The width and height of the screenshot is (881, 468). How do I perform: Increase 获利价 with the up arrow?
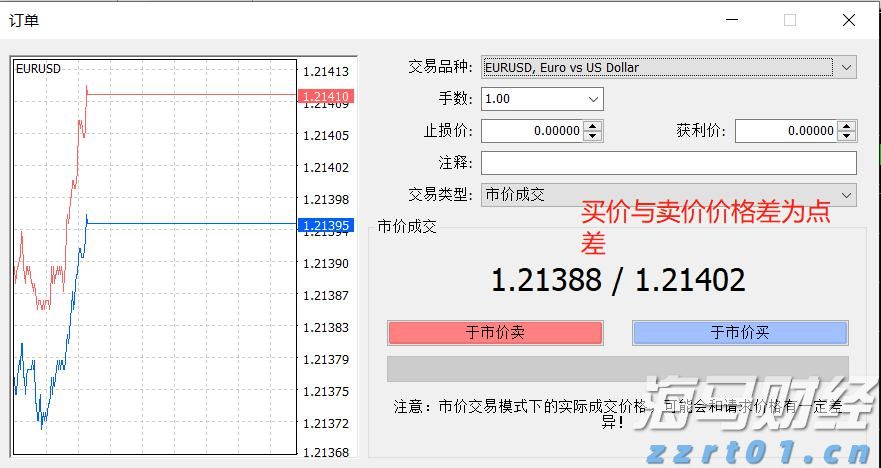click(847, 126)
